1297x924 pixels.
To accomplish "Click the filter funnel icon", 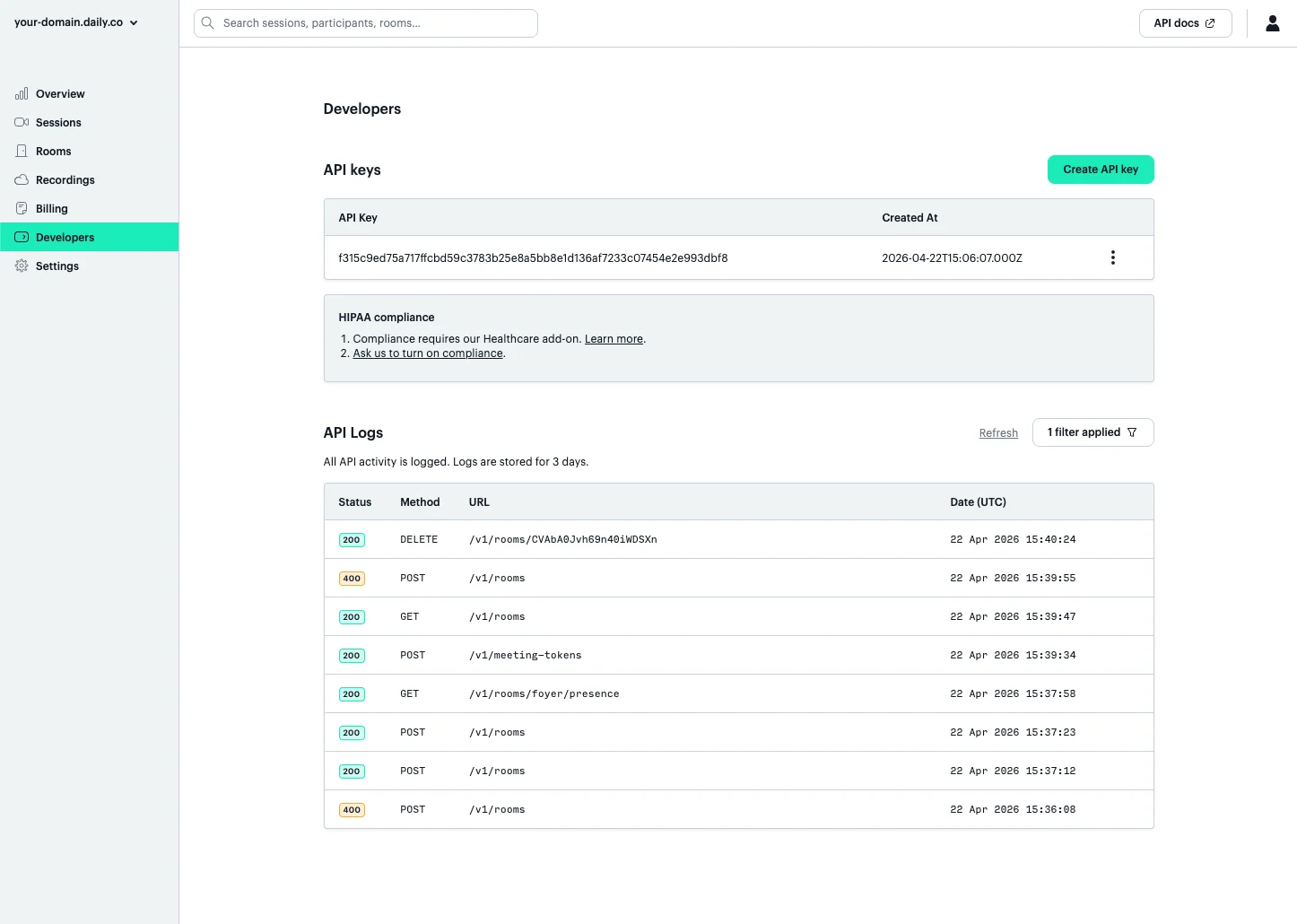I will point(1132,432).
